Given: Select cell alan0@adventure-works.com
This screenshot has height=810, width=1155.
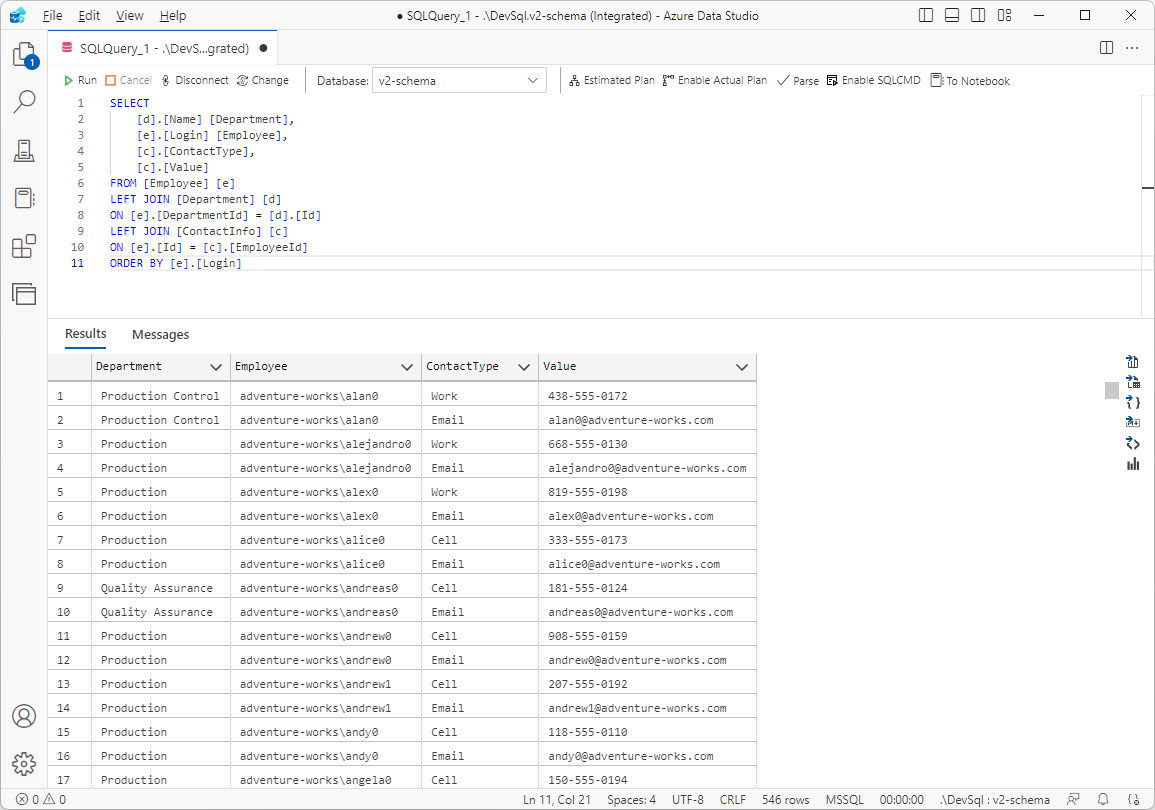Looking at the screenshot, I should pyautogui.click(x=647, y=420).
